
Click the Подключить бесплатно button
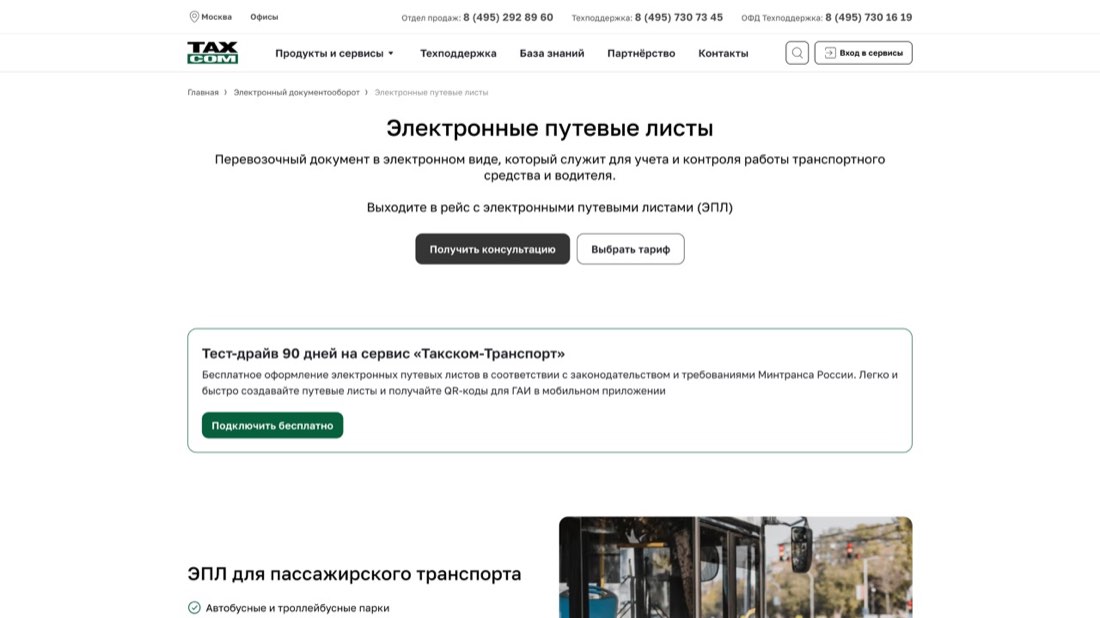[272, 425]
